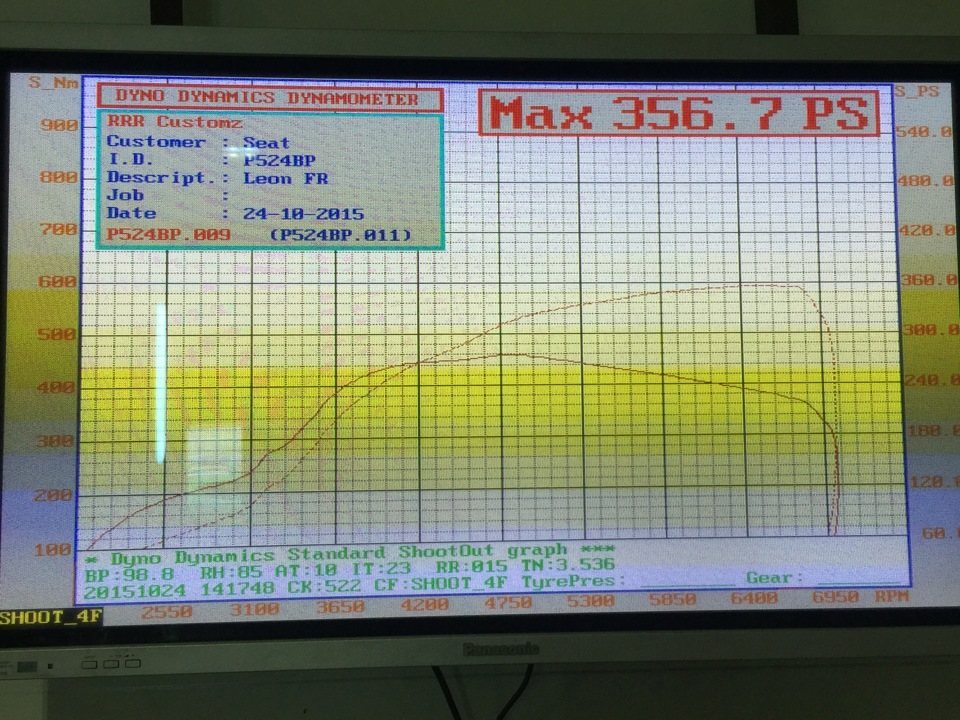Click the 240.0 power axis value
Image resolution: width=960 pixels, height=720 pixels.
(933, 381)
